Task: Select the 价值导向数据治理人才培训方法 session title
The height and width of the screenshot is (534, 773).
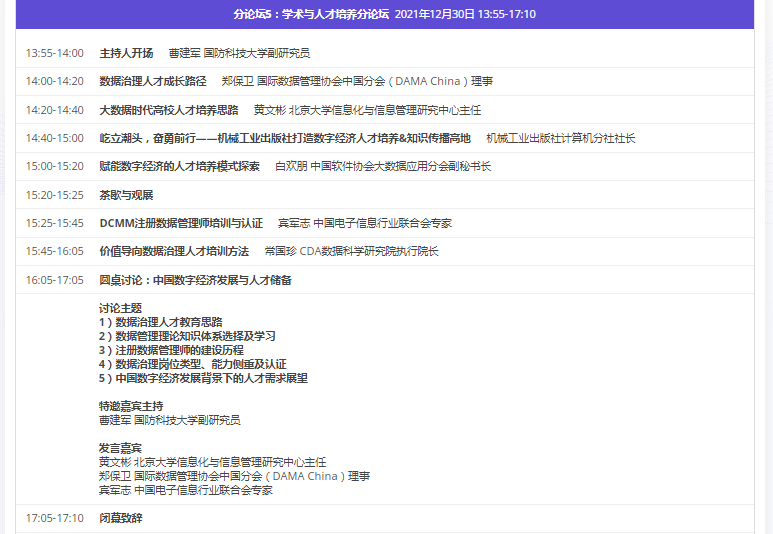Action: coord(174,251)
